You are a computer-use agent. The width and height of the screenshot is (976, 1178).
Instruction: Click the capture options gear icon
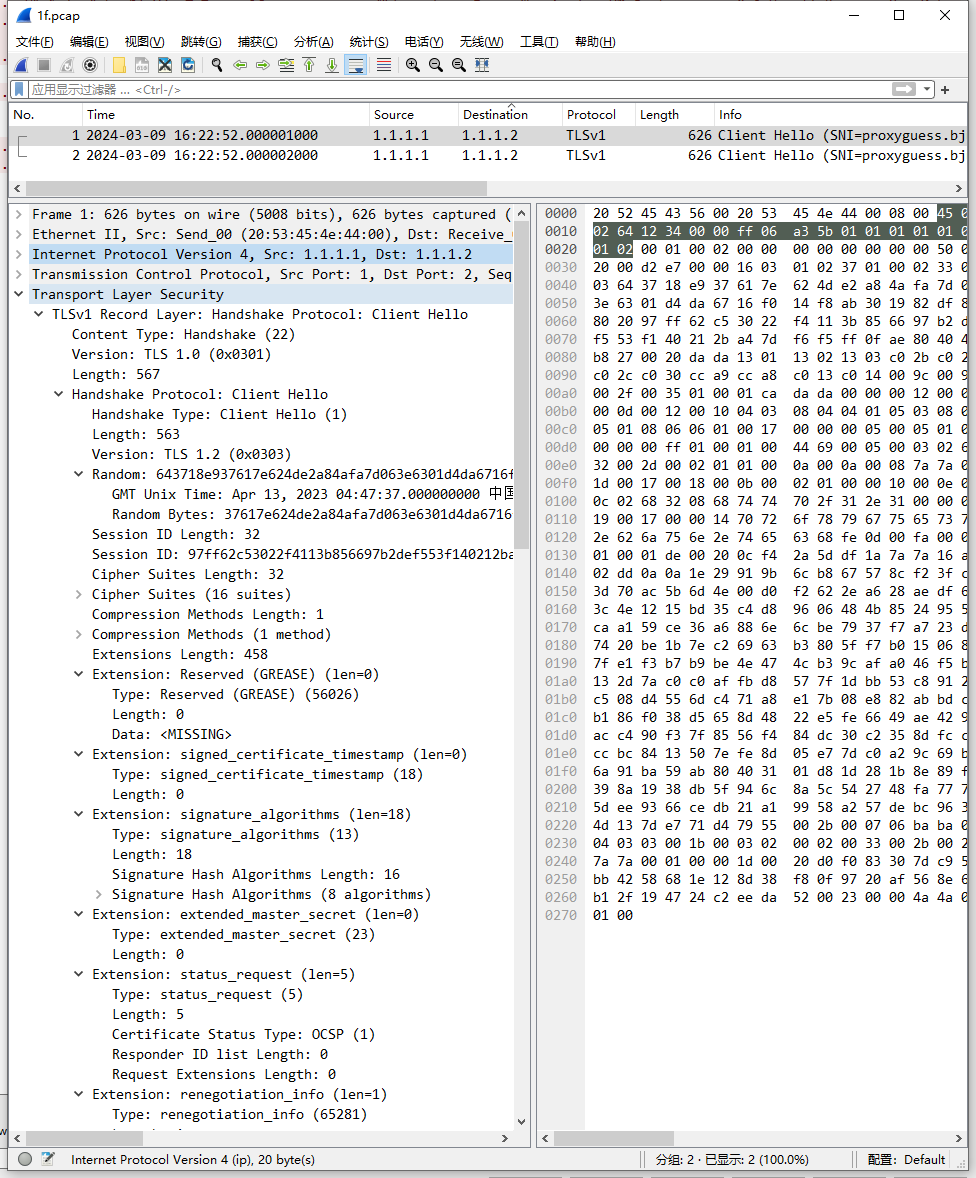point(90,65)
